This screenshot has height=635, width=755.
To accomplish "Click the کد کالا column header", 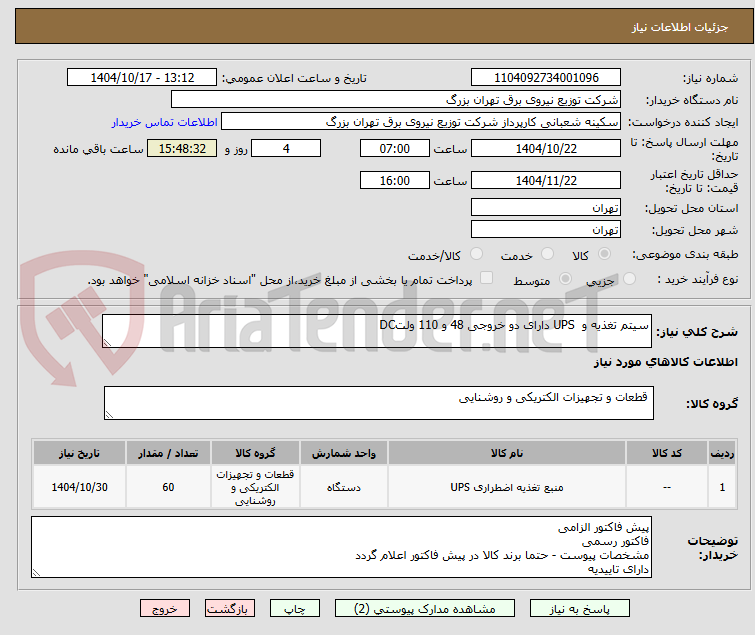I will tap(666, 454).
